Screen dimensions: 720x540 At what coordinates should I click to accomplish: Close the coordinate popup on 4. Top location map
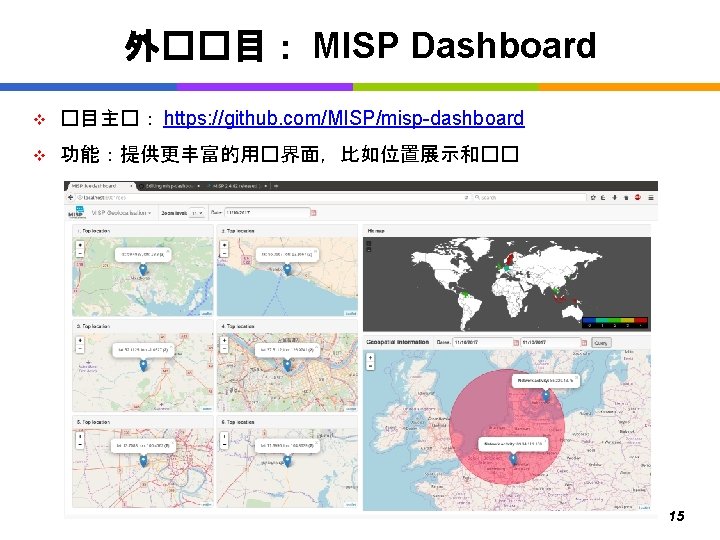coord(316,347)
